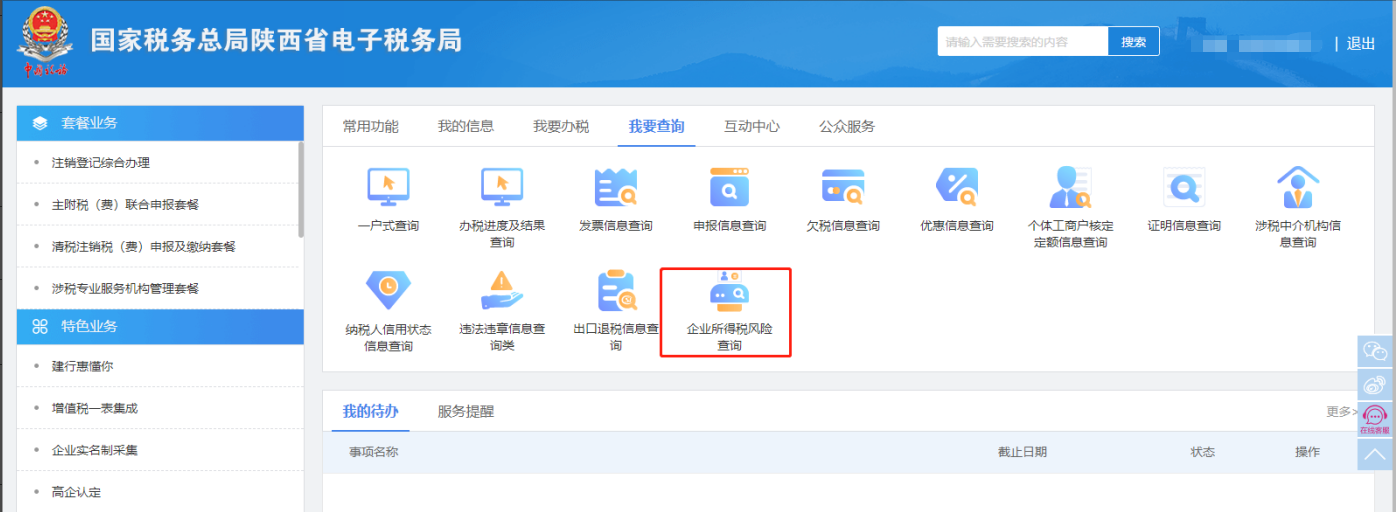
Task: Select the 我要查询 tab
Action: (x=657, y=126)
